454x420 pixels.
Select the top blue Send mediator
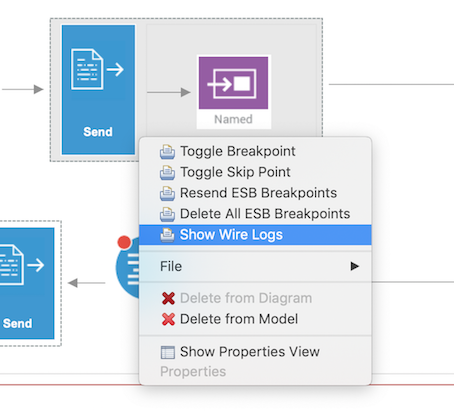98,90
